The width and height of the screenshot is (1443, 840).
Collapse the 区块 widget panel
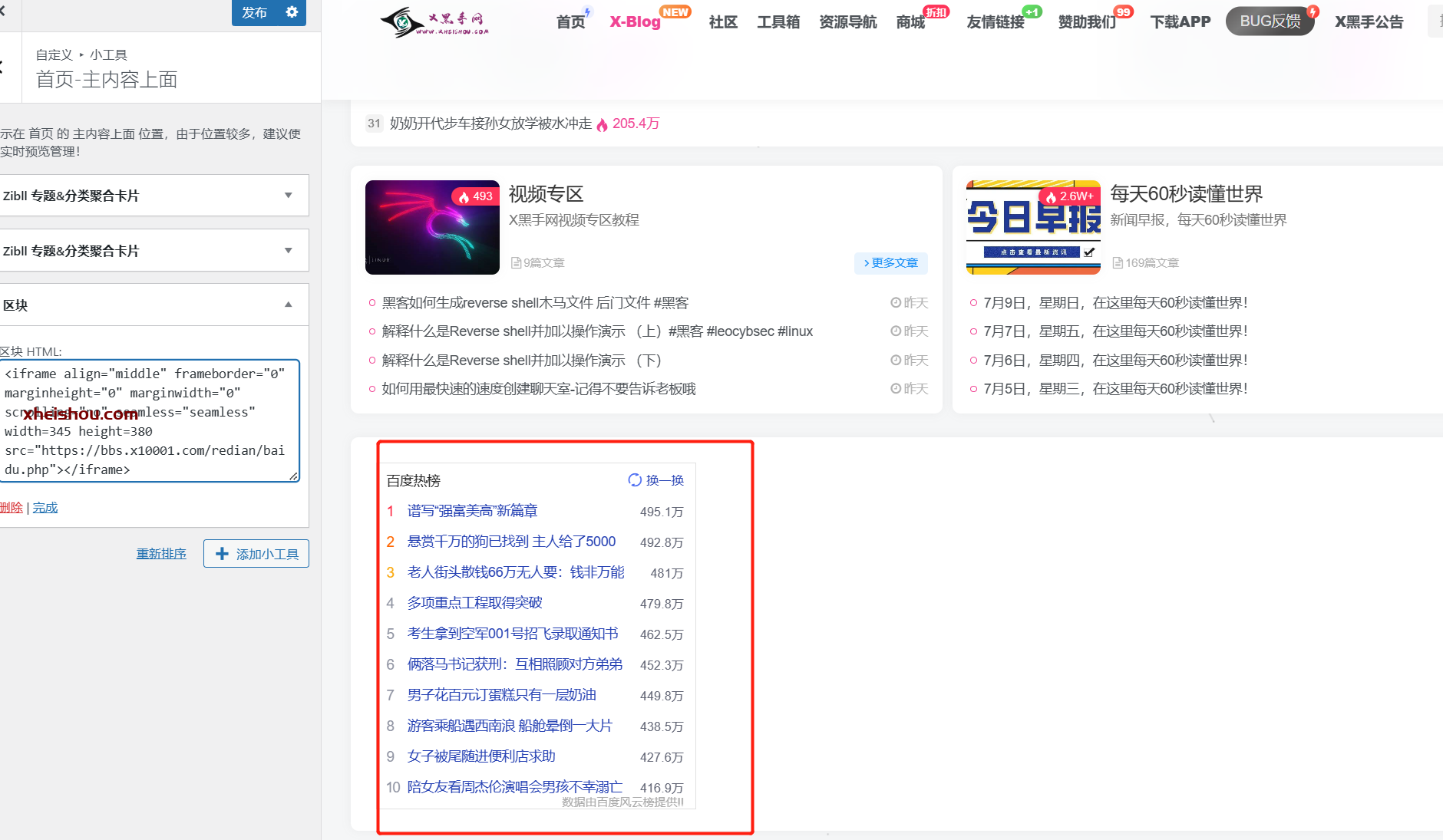coord(289,305)
